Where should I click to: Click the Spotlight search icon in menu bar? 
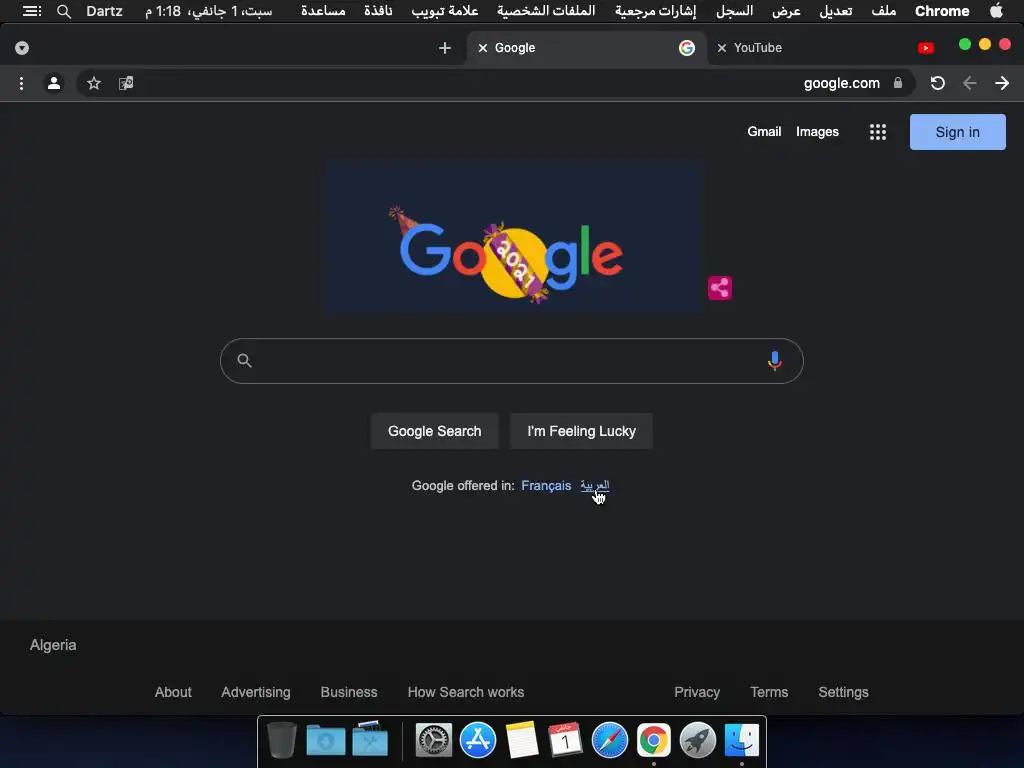click(63, 11)
